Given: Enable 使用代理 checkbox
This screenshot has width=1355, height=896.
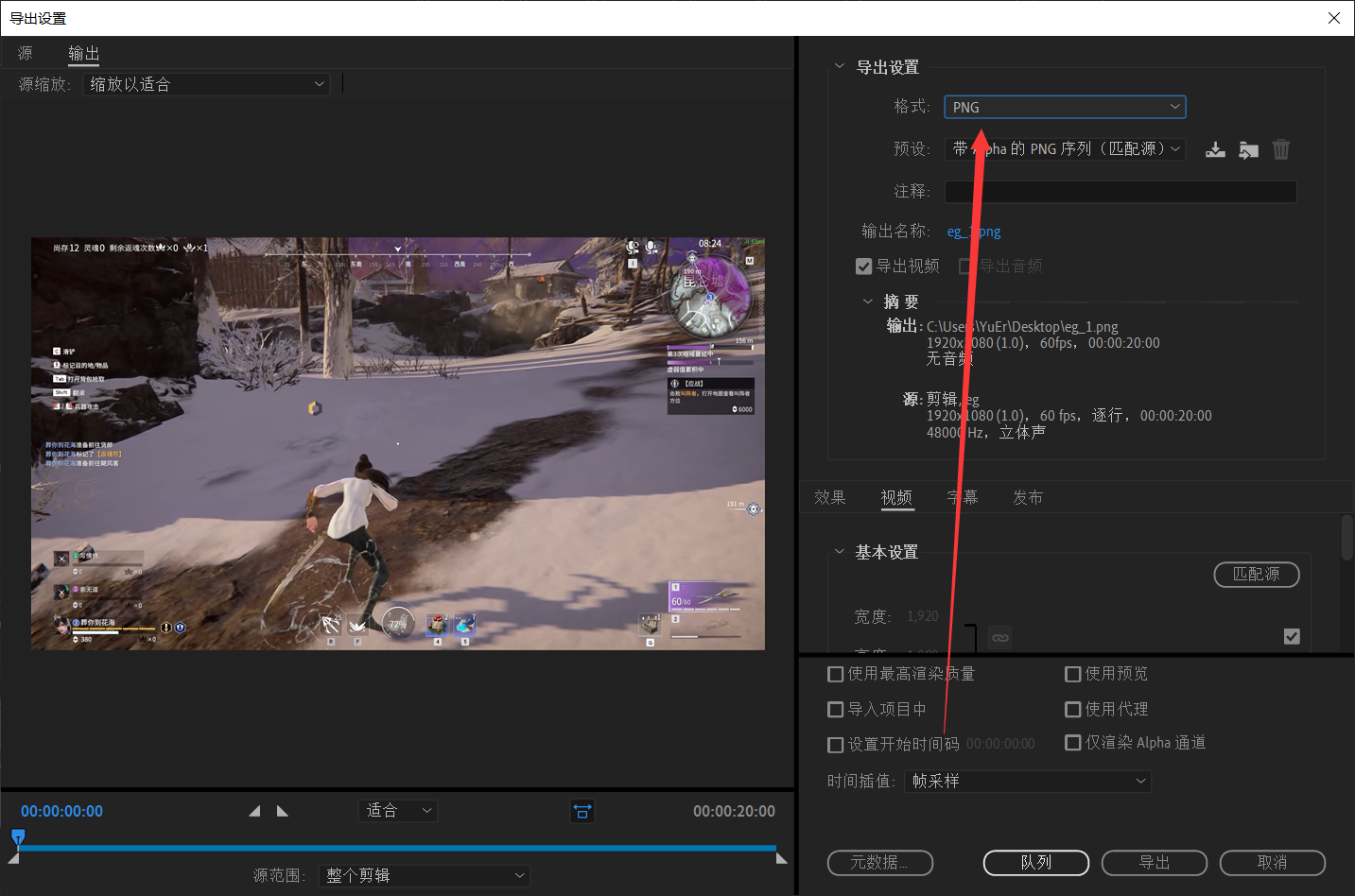Looking at the screenshot, I should (1073, 710).
